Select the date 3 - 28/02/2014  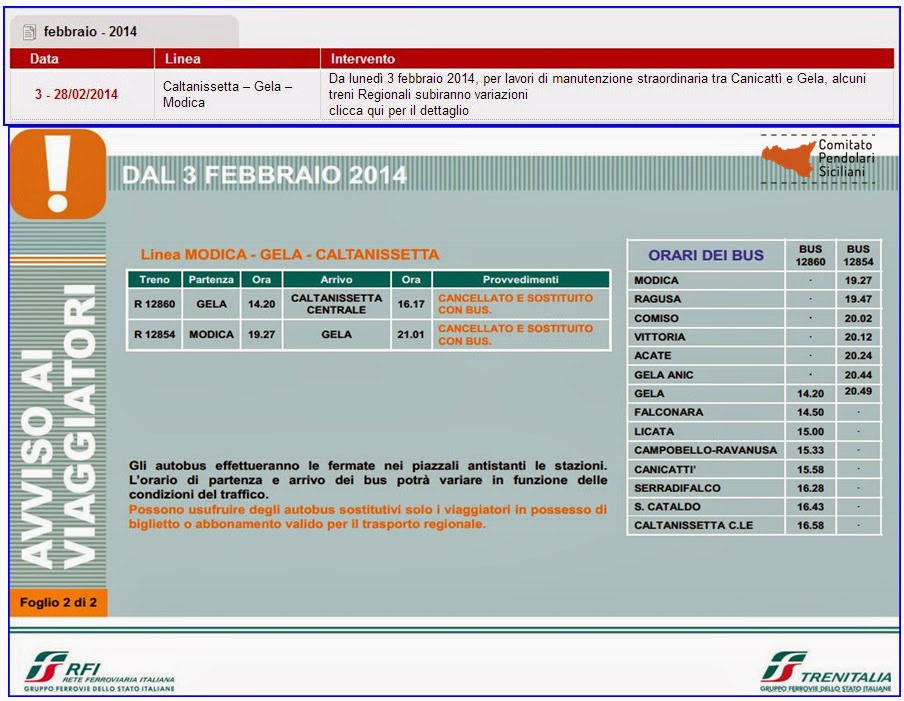point(76,94)
